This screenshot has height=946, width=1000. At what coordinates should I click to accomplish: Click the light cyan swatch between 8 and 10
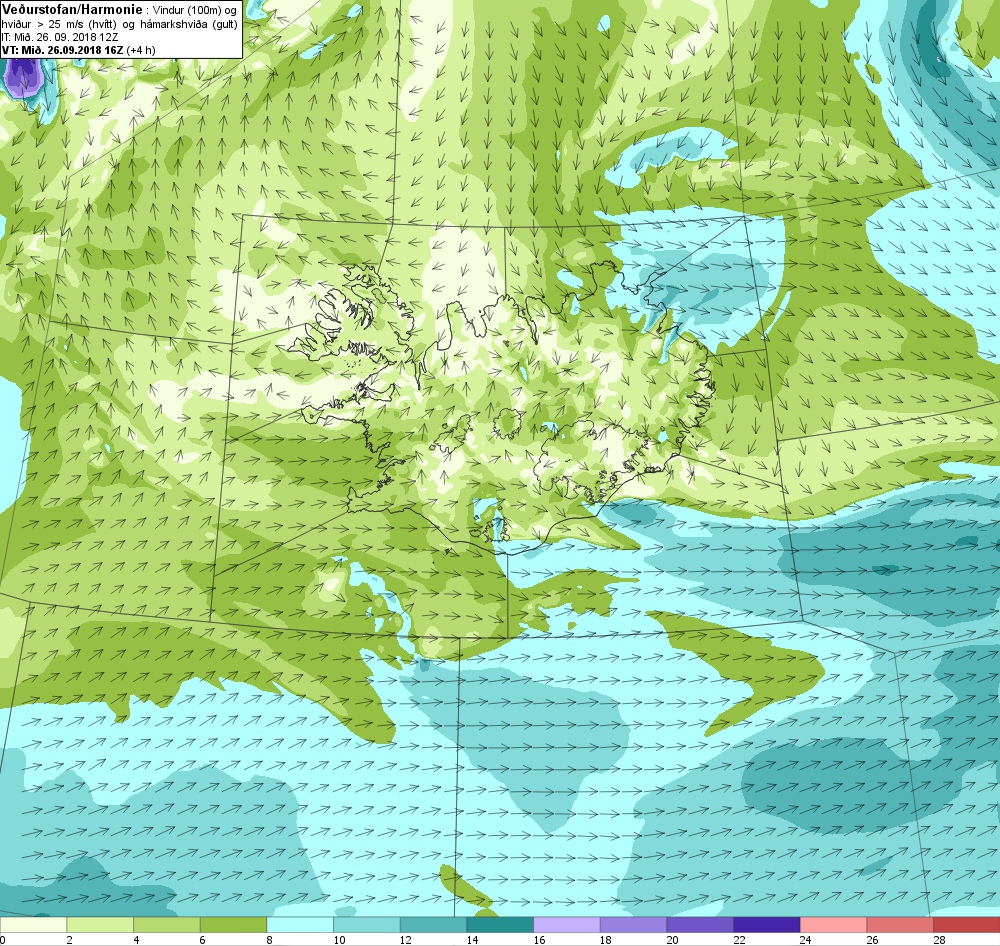(x=300, y=925)
